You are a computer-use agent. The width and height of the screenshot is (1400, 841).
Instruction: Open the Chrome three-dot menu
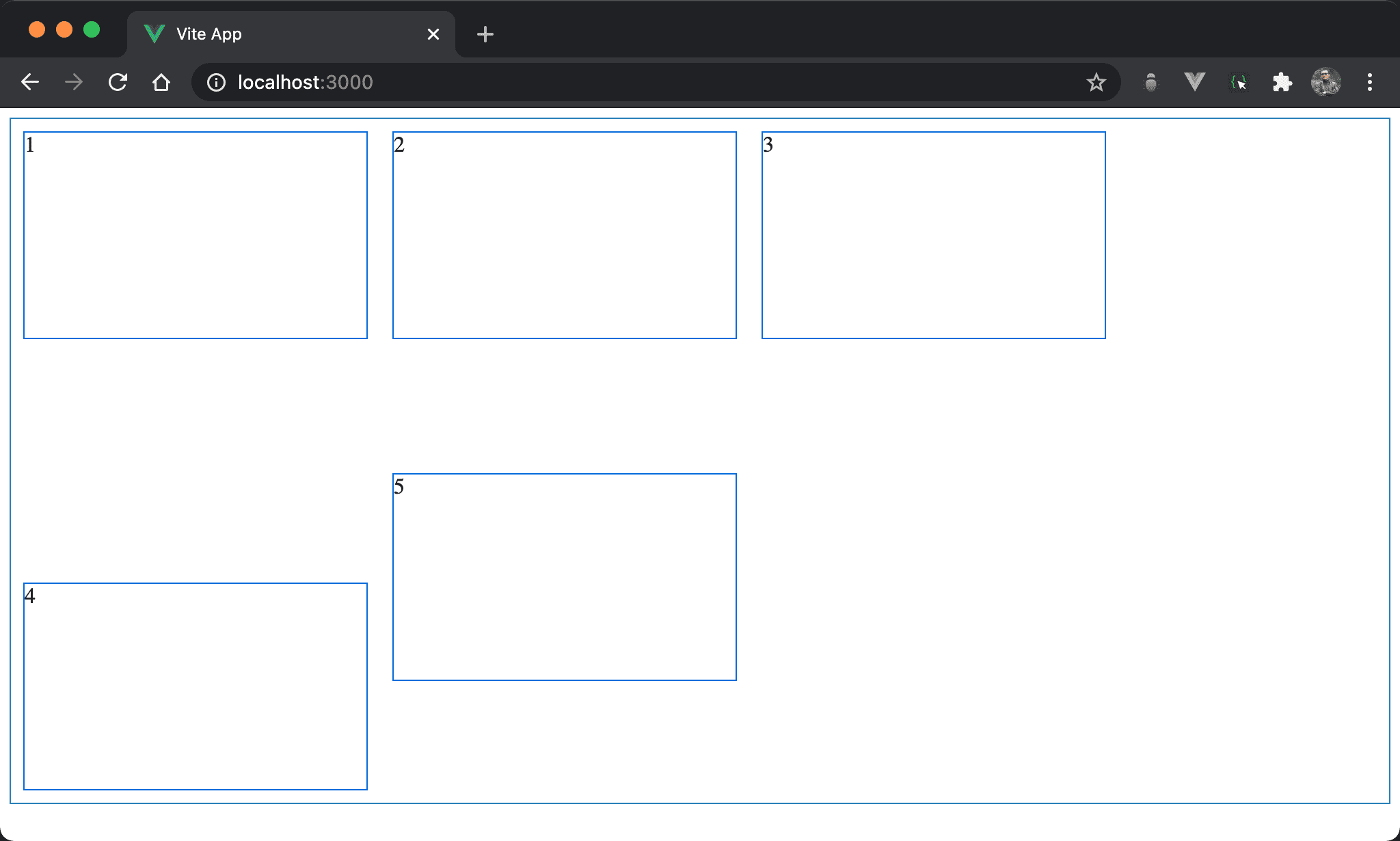(x=1369, y=82)
